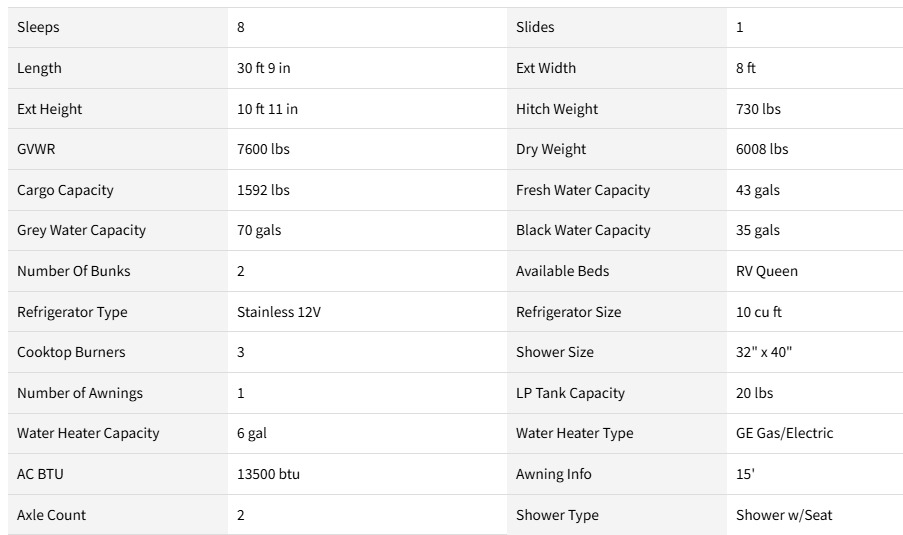Select the Grey Water Capacity value 70 gals
This screenshot has height=535, width=903.
pos(259,230)
